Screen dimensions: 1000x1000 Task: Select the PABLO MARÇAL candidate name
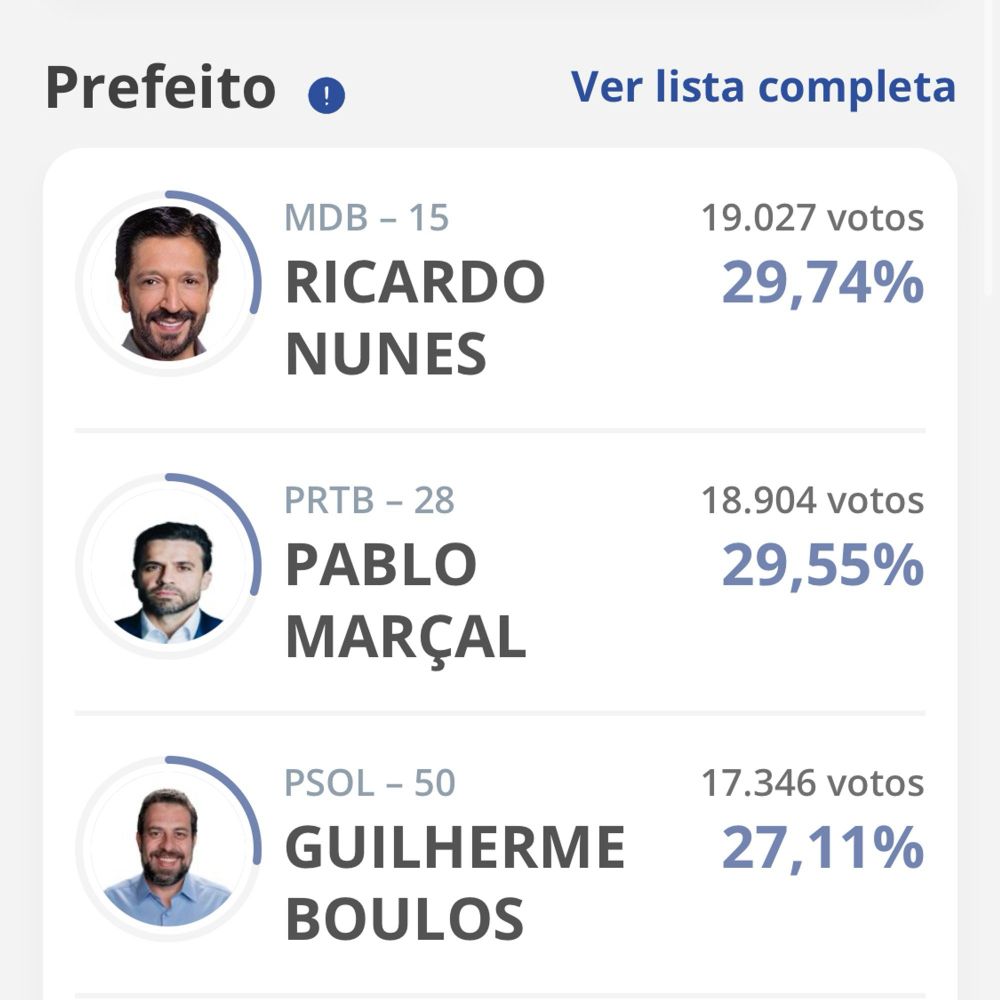click(405, 601)
